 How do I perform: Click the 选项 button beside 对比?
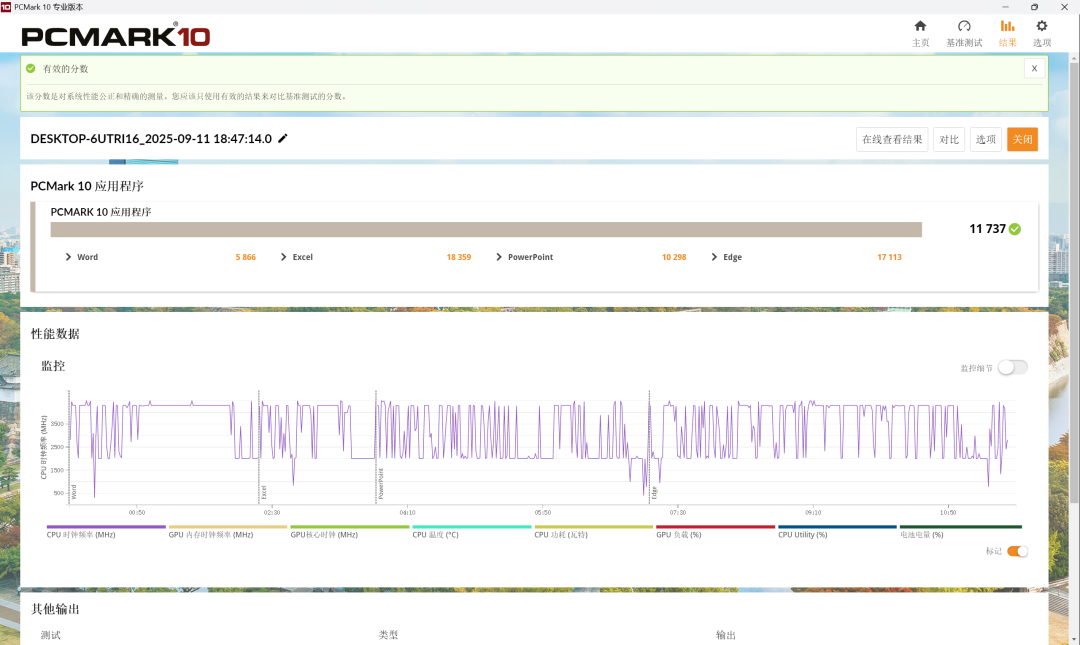click(x=986, y=139)
